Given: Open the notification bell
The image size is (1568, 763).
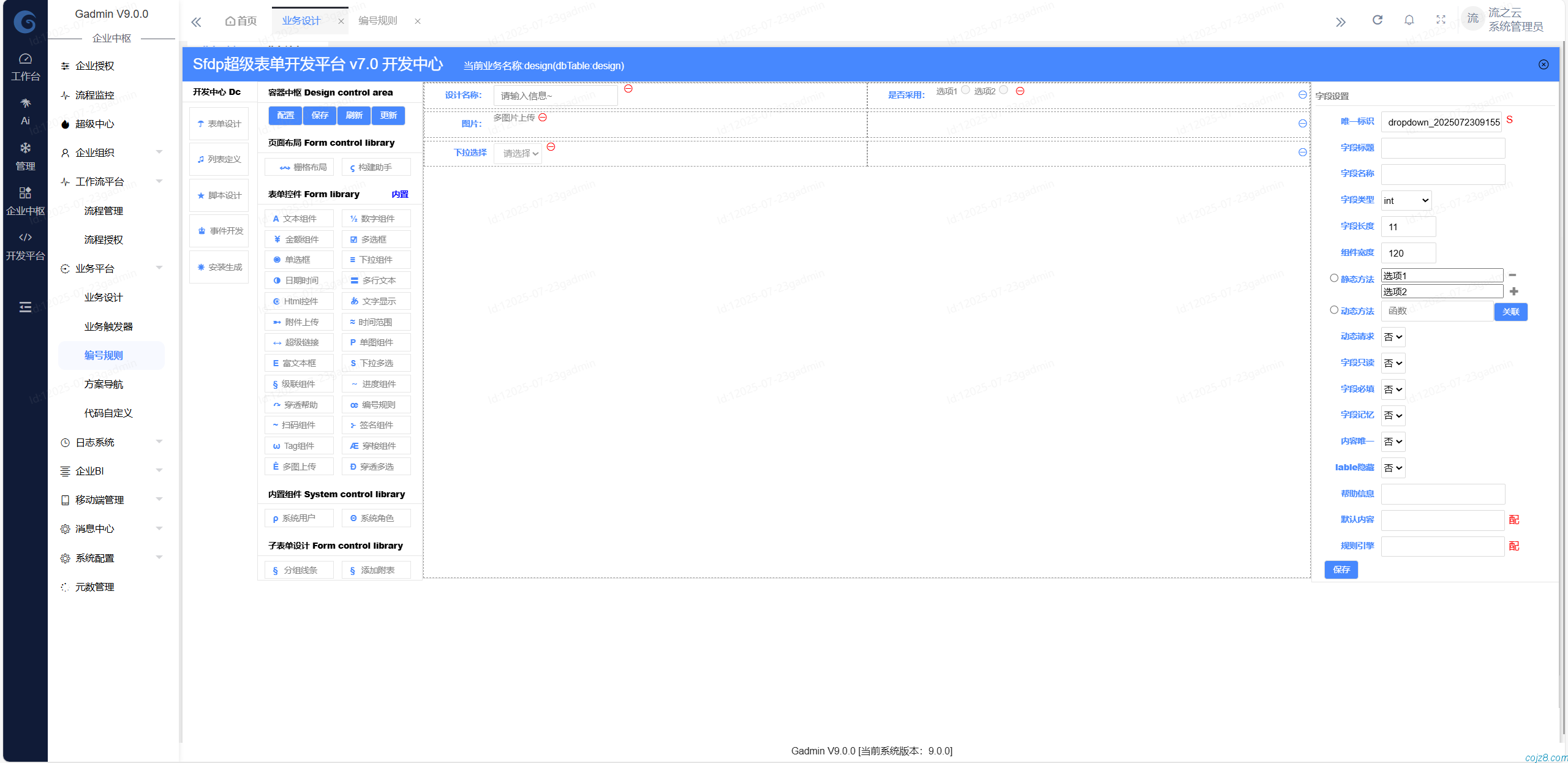Looking at the screenshot, I should click(x=1409, y=20).
